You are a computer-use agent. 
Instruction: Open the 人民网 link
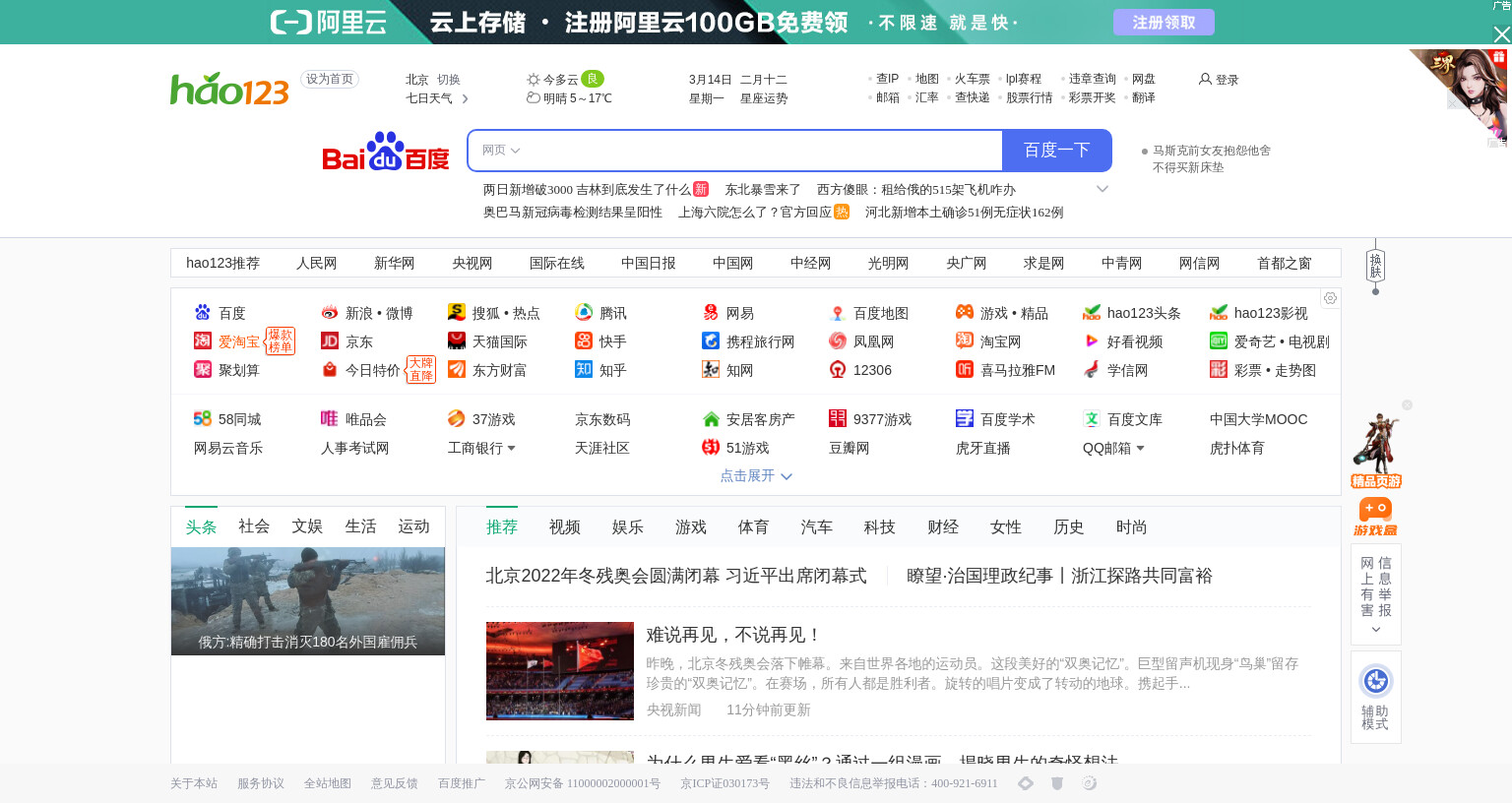pyautogui.click(x=317, y=263)
